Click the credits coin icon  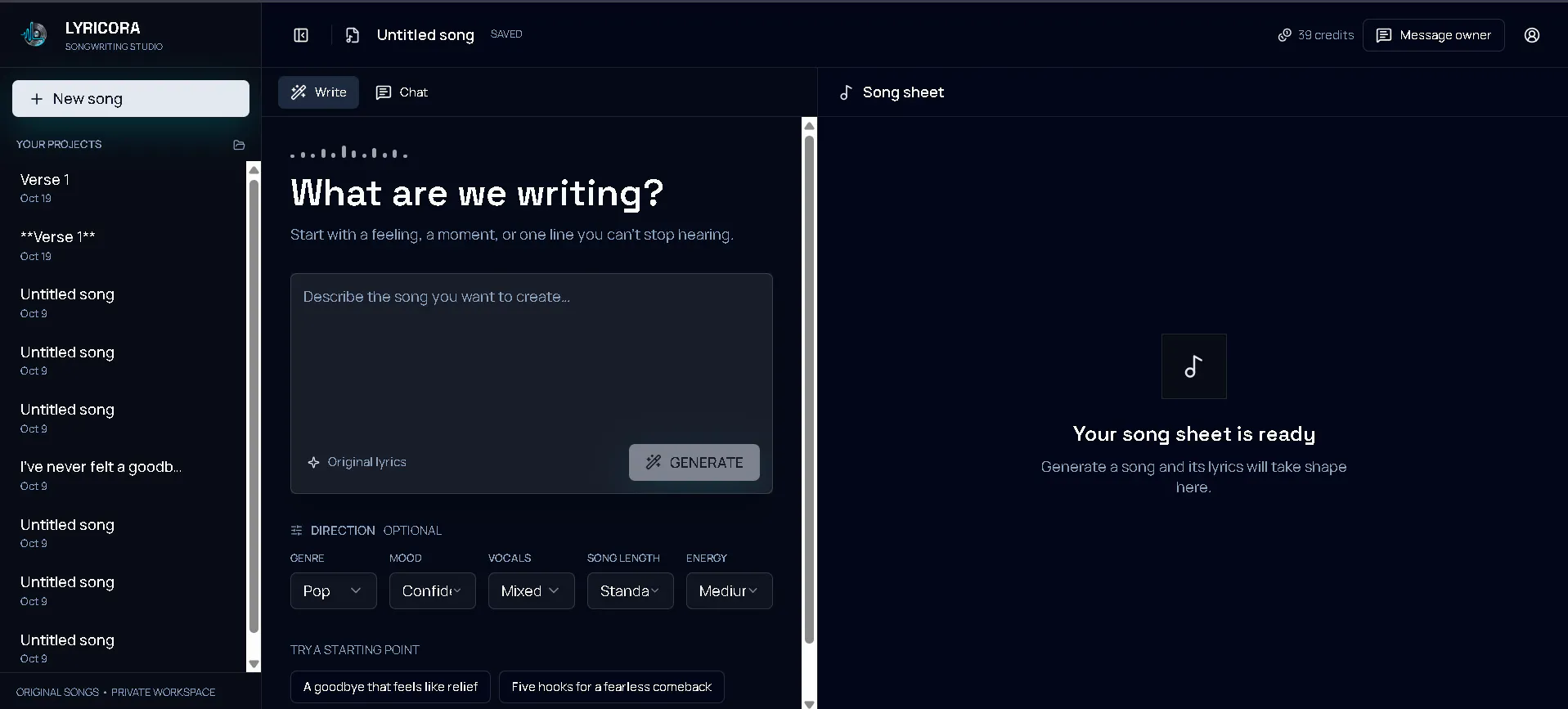coord(1285,35)
